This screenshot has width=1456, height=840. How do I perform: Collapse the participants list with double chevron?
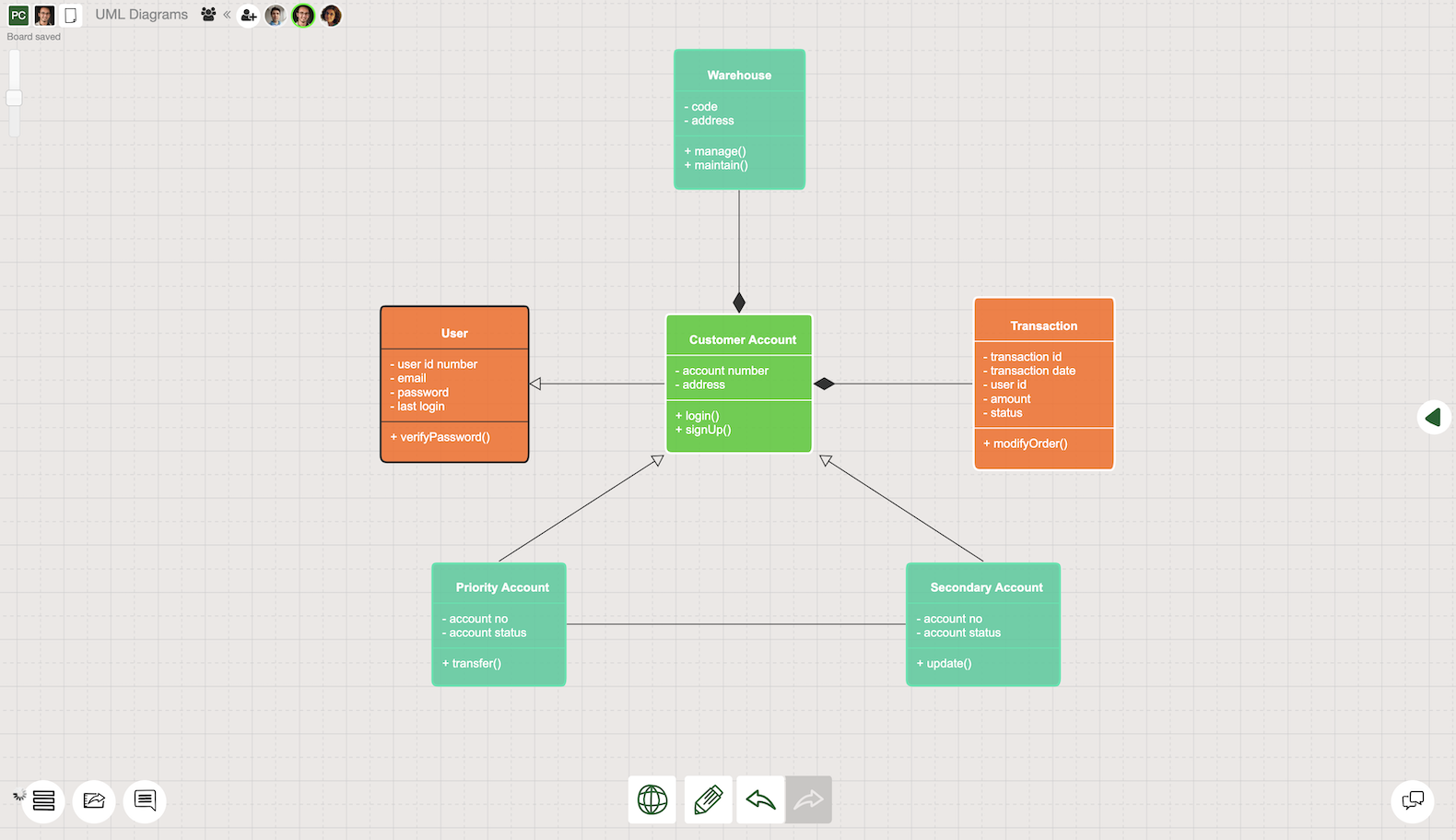(x=227, y=15)
